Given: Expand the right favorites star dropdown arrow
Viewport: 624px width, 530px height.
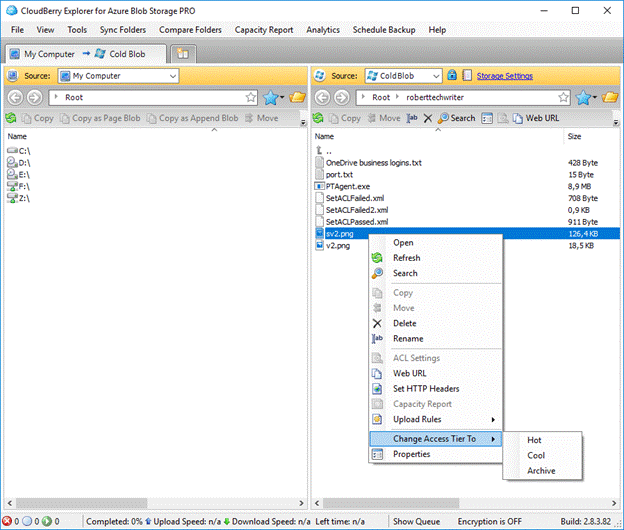Looking at the screenshot, I should 595,97.
